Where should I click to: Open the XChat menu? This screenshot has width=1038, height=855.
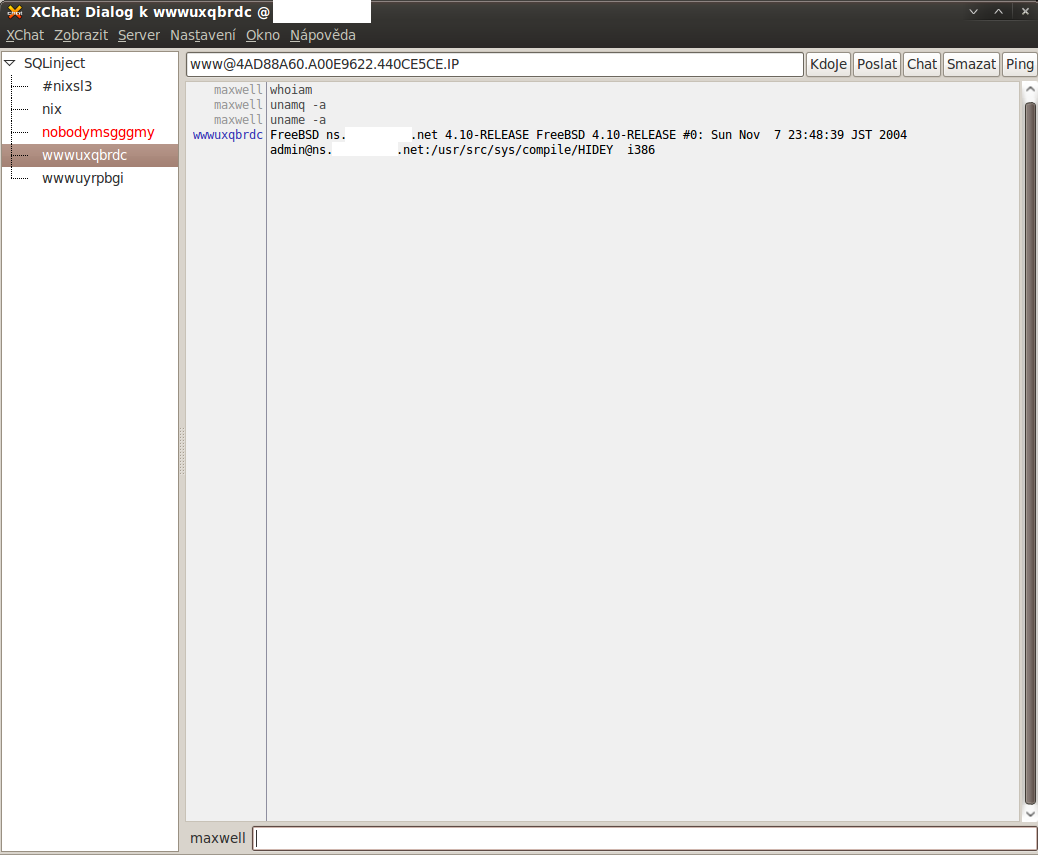(24, 35)
